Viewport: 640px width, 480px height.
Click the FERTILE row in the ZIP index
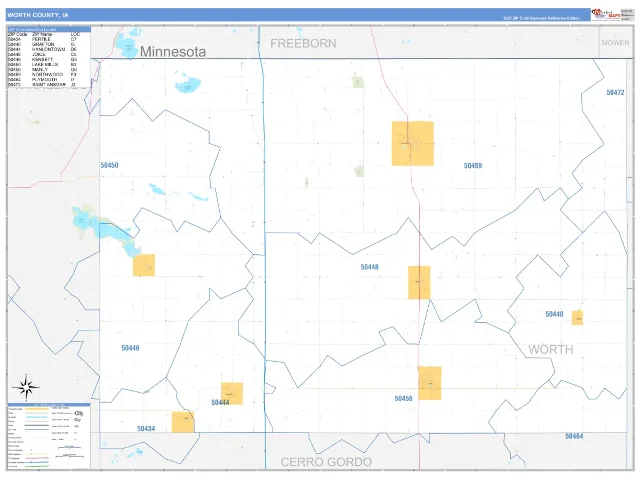(x=44, y=39)
